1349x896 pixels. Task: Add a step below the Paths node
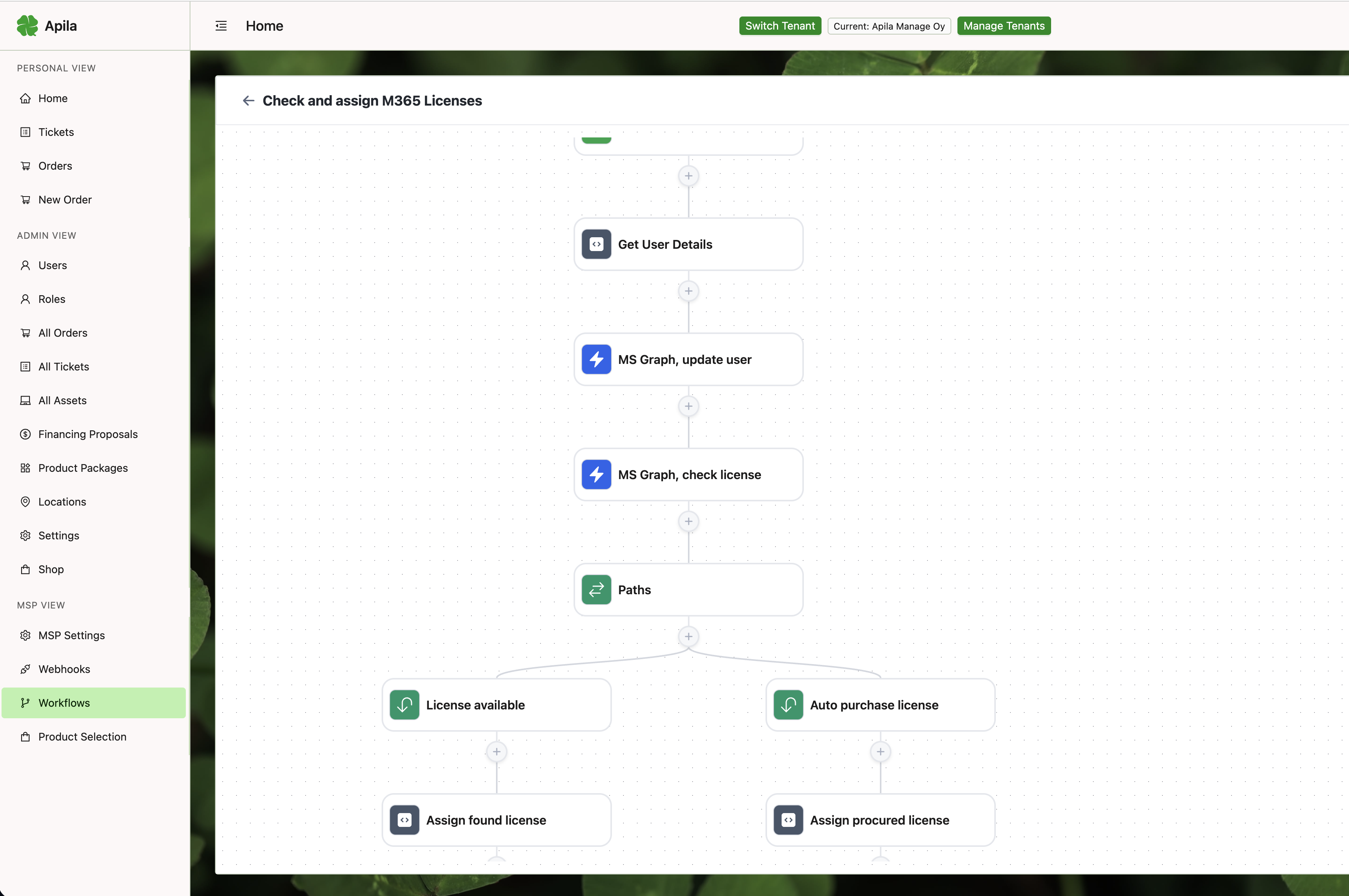[x=688, y=636]
